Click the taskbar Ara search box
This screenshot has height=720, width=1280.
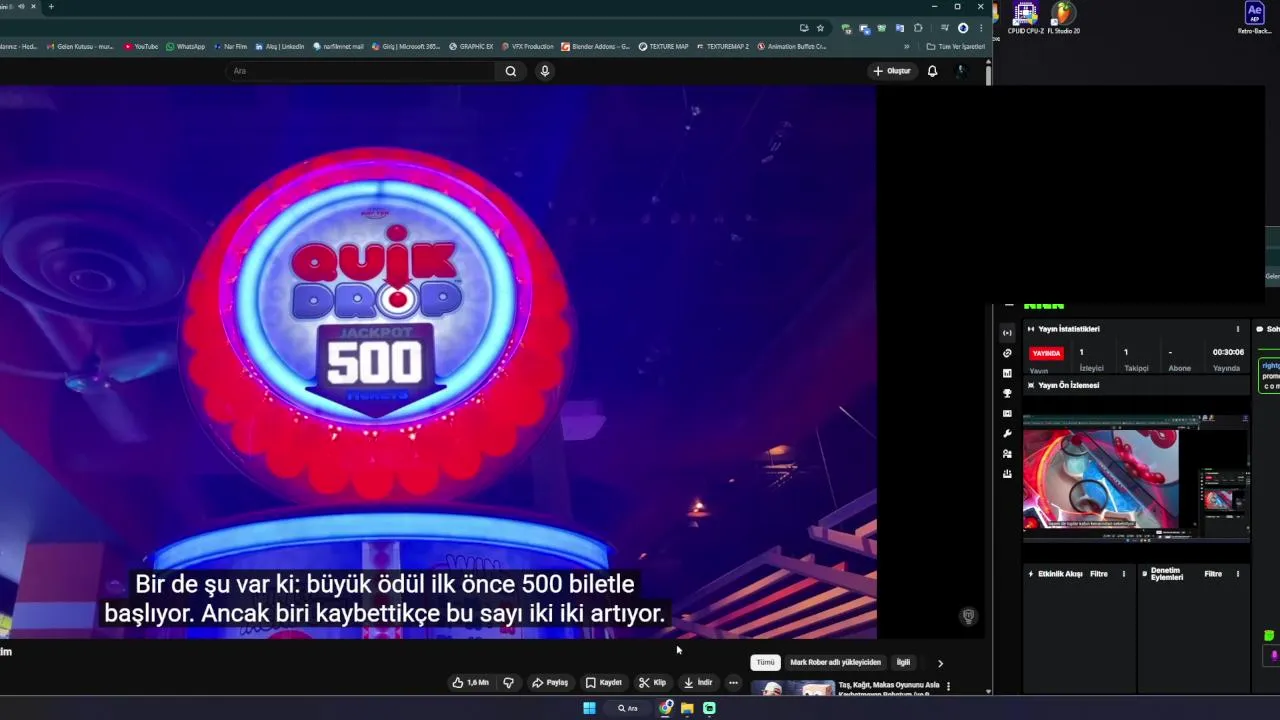(x=628, y=708)
